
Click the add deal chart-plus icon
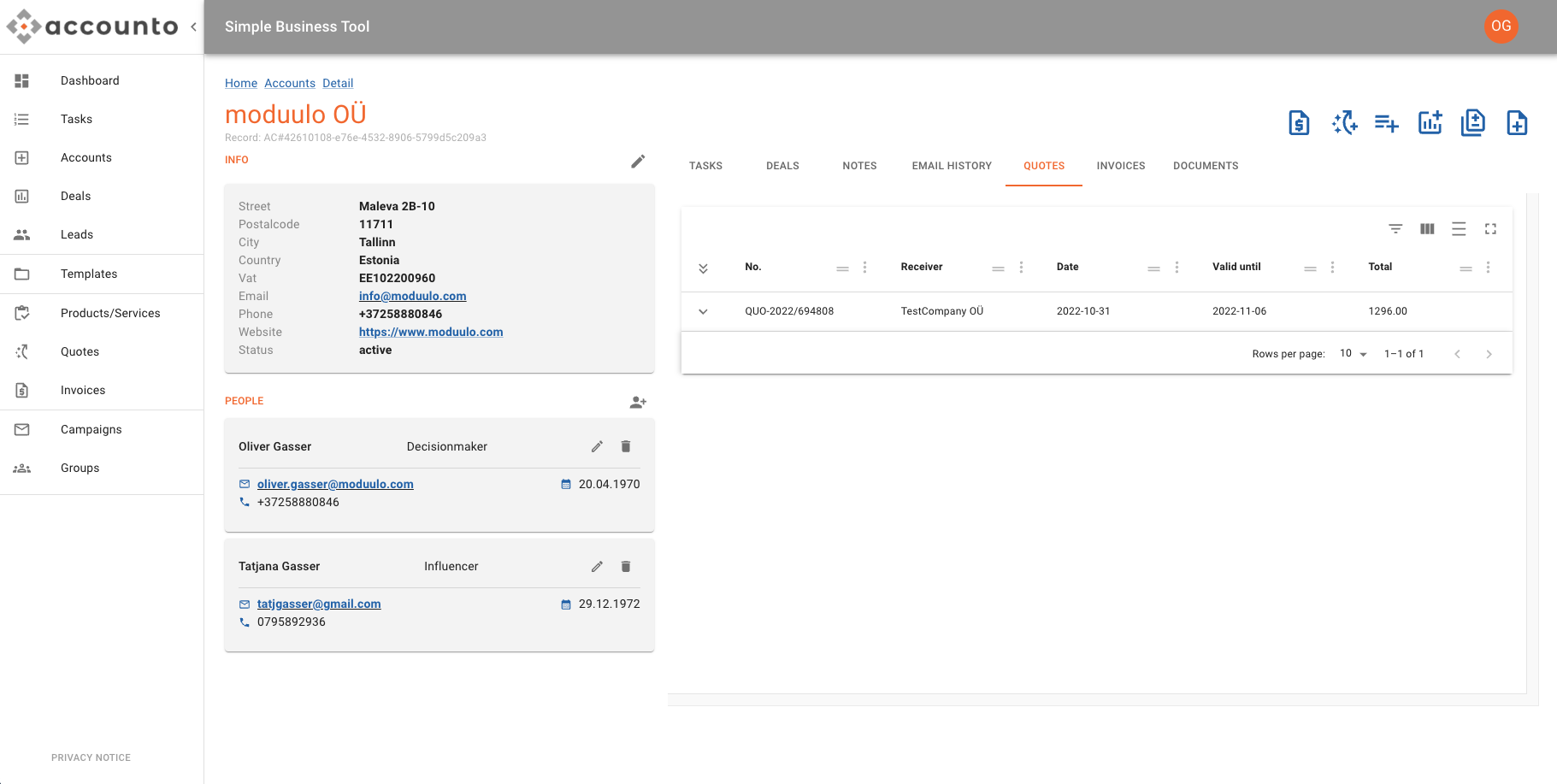[x=1430, y=123]
